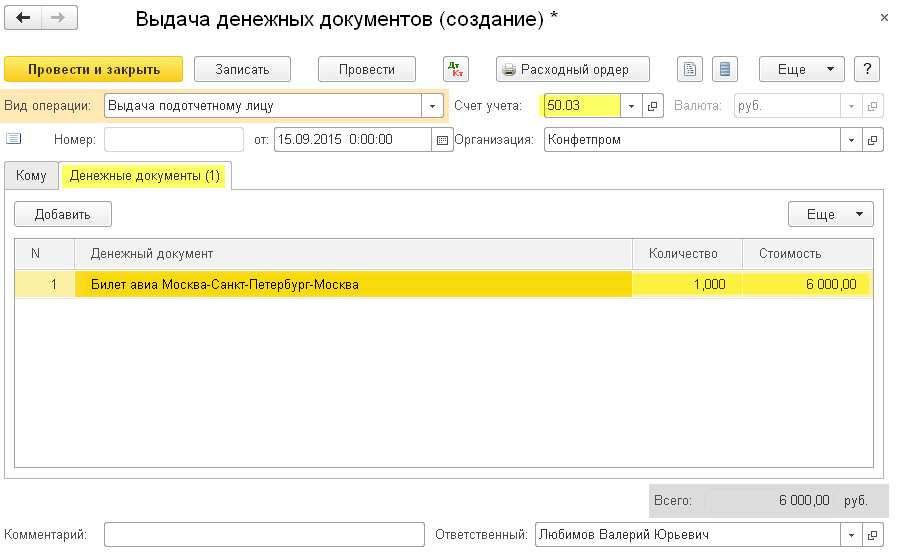Show Дт/Кт accounting entries icon

coord(456,69)
